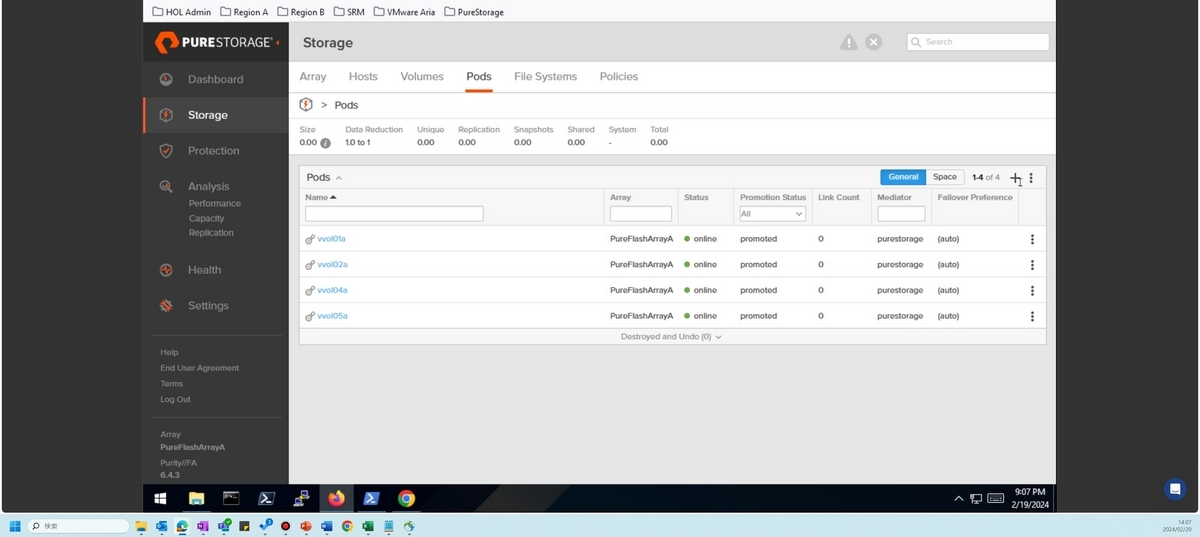Image resolution: width=1200 pixels, height=537 pixels.
Task: Open the options menu for vvol02a row
Action: click(1032, 265)
